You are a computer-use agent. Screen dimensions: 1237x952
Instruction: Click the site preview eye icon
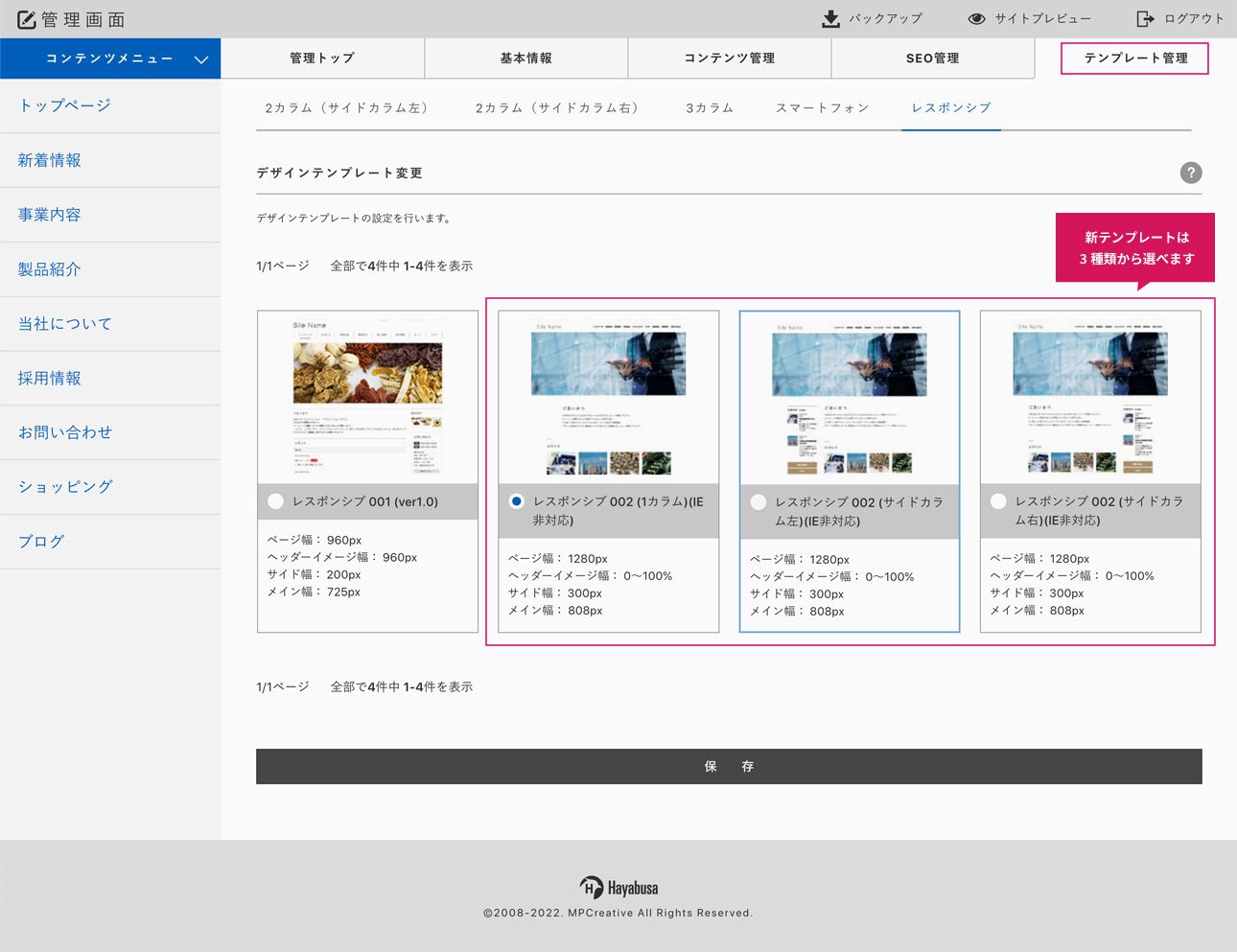click(976, 19)
